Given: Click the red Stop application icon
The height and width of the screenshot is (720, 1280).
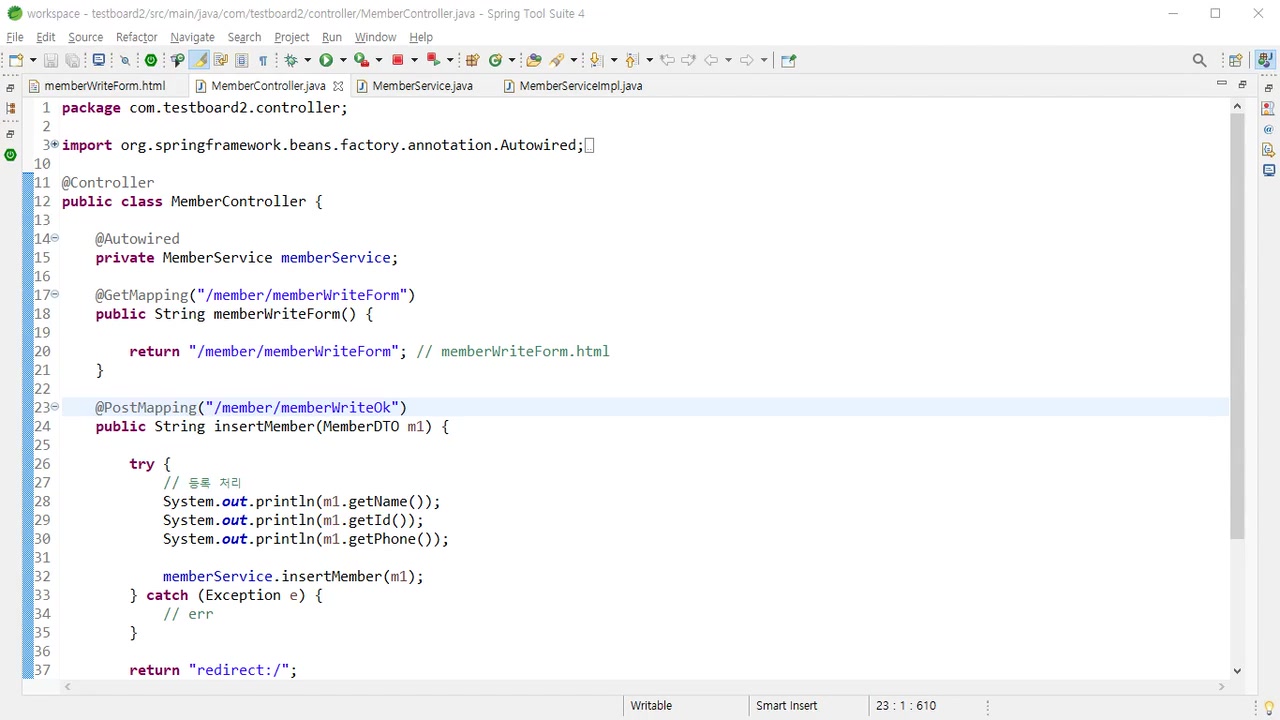Looking at the screenshot, I should click(x=397, y=60).
